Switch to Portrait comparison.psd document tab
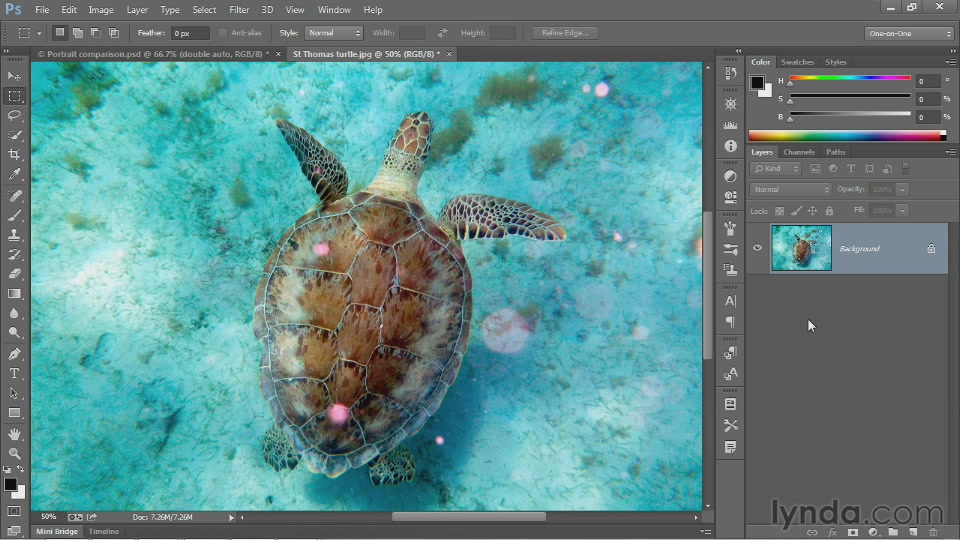This screenshot has width=960, height=540. click(x=153, y=54)
